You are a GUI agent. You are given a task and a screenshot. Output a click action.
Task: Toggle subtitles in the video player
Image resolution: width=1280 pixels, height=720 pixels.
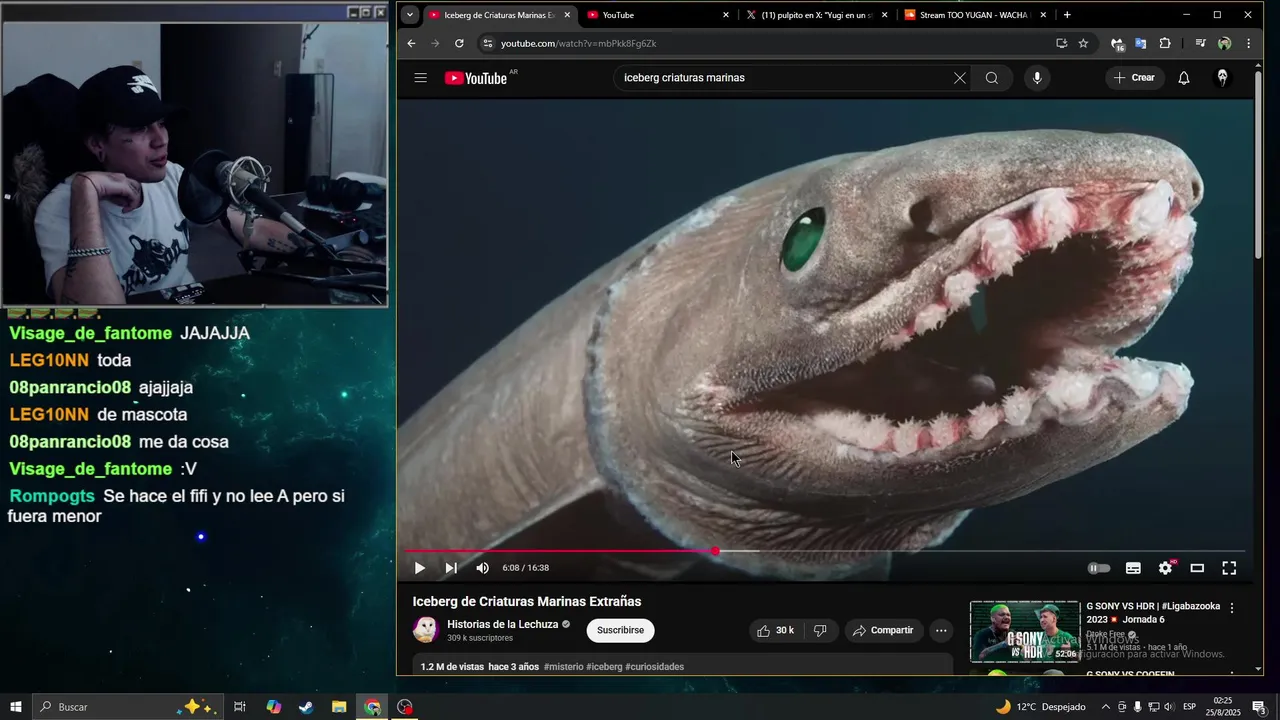coord(1133,568)
